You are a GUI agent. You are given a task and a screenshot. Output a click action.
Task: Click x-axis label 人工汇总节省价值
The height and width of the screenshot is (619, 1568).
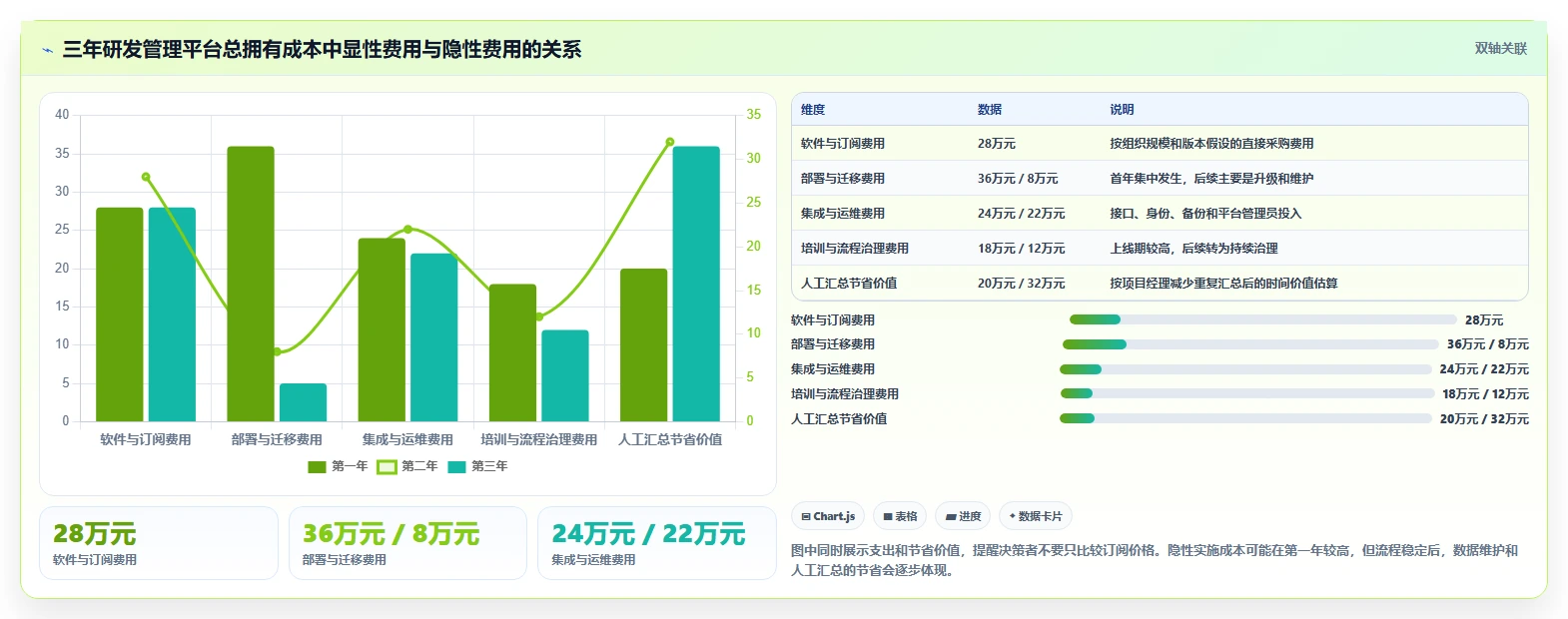[x=670, y=439]
